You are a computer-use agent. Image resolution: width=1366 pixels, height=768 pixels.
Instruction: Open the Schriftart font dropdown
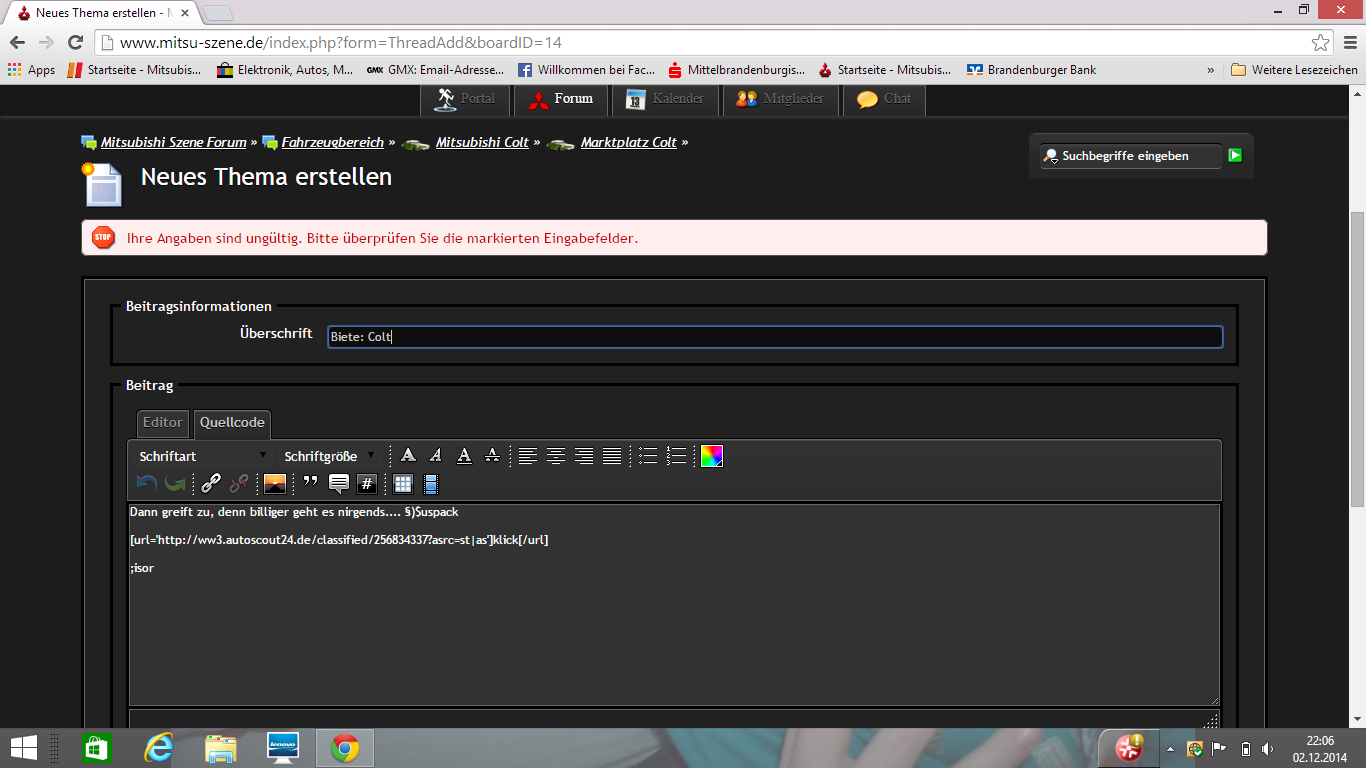pos(203,456)
